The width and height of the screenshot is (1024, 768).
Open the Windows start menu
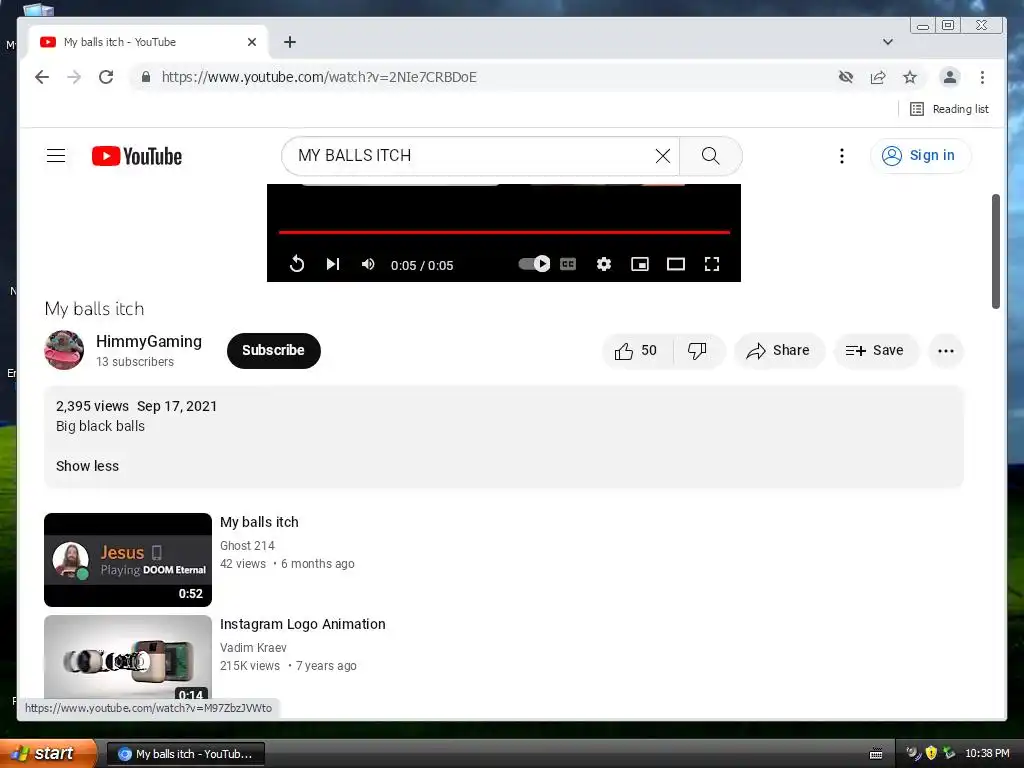[48, 753]
